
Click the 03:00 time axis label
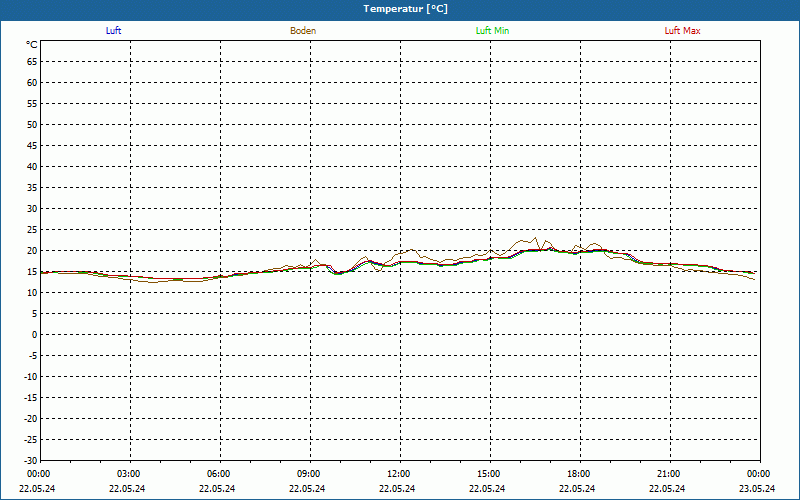[x=129, y=474]
